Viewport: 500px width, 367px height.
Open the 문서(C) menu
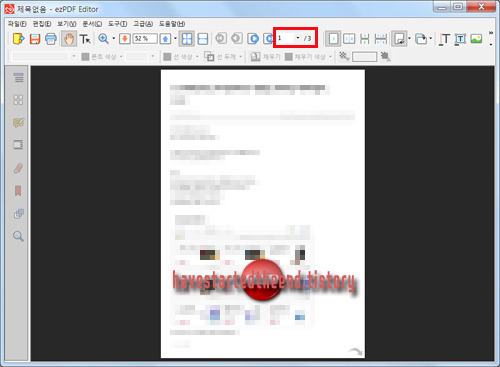tap(92, 24)
